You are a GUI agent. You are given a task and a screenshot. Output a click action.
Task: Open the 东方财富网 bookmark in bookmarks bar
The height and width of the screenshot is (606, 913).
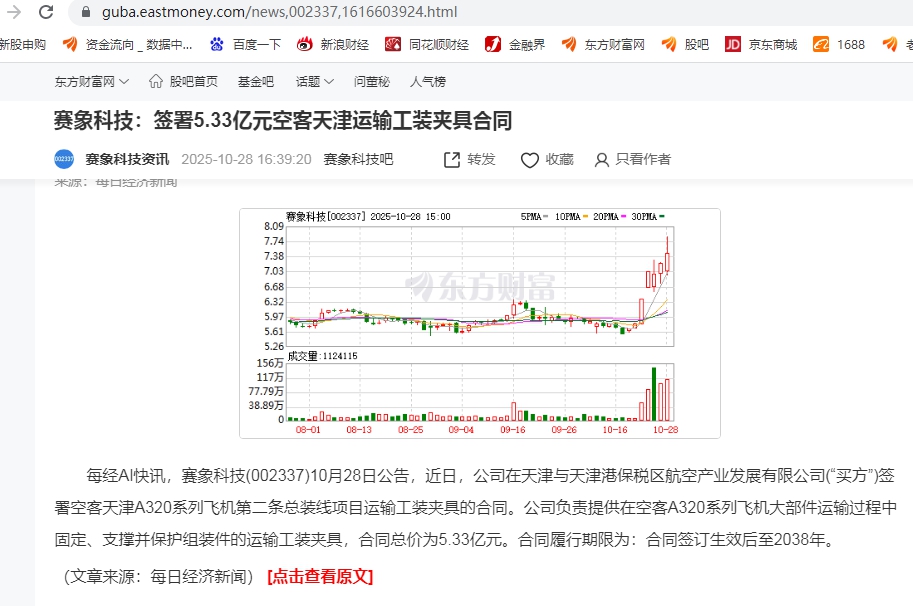(x=614, y=45)
